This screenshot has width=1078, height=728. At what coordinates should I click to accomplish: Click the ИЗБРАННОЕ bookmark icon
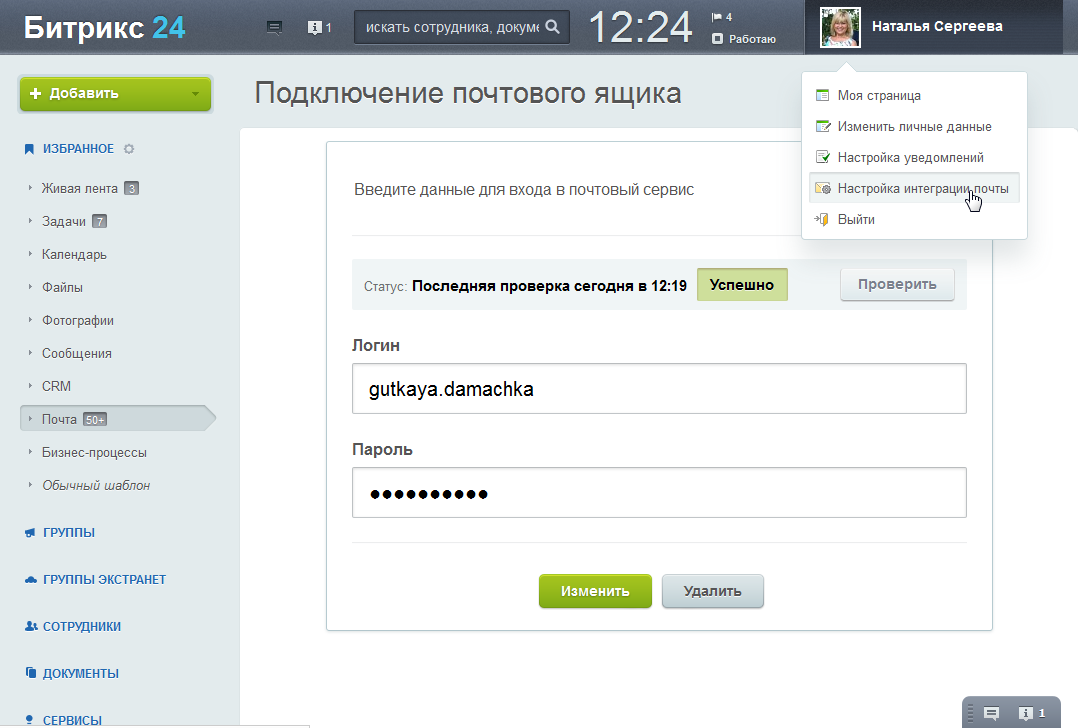[x=29, y=149]
